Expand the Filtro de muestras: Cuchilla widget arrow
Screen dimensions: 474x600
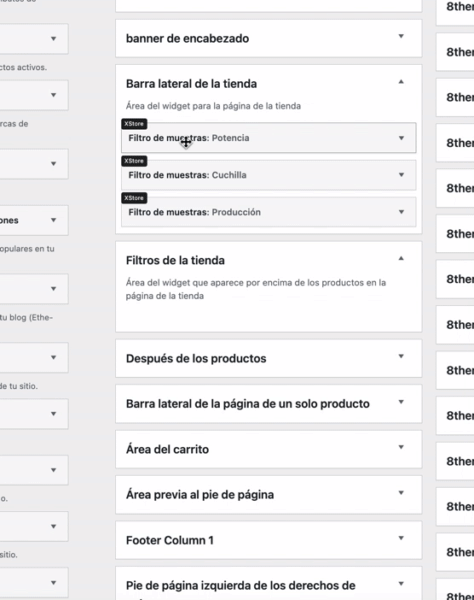click(401, 175)
